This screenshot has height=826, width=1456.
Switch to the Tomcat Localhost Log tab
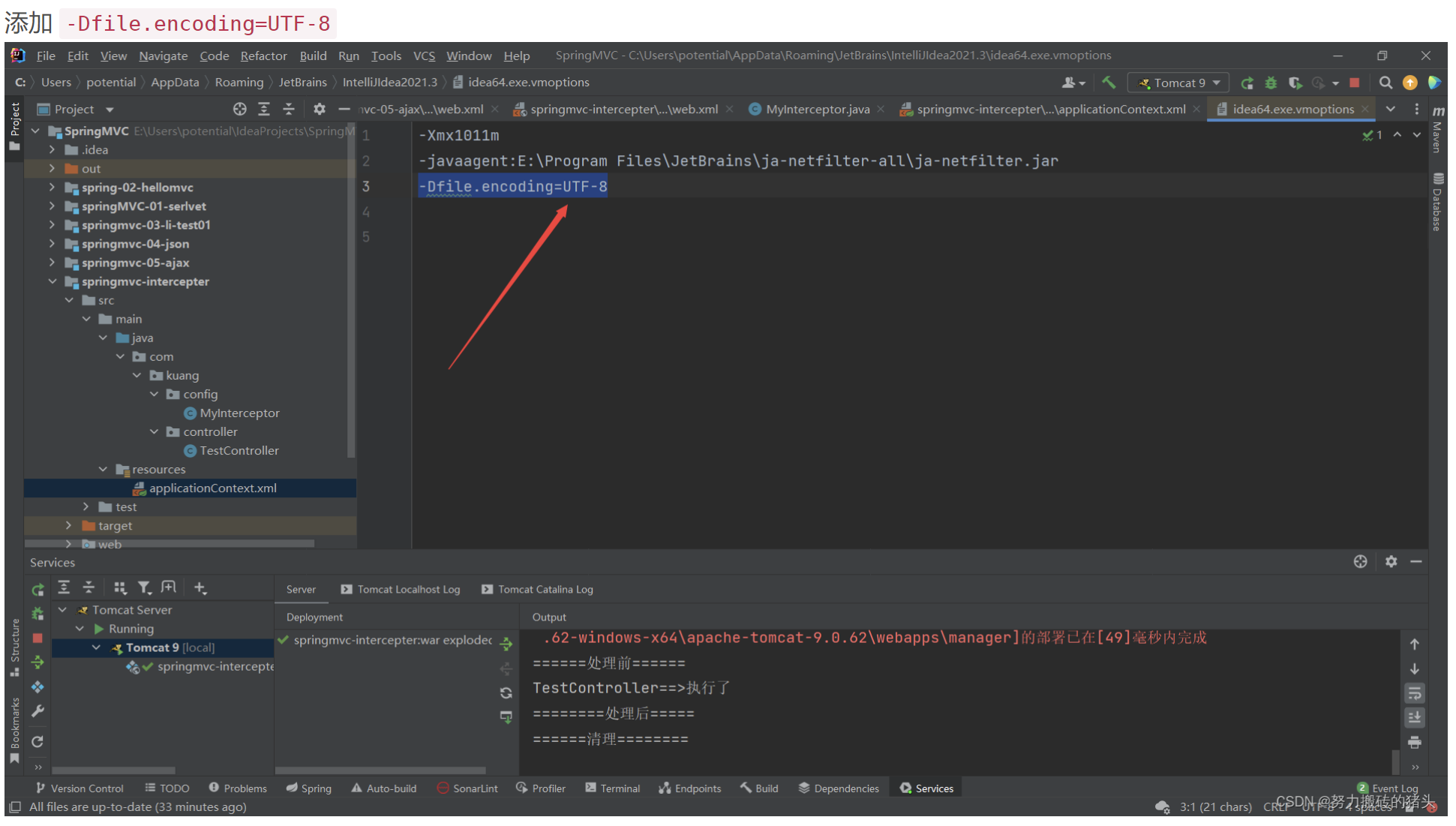(x=401, y=590)
